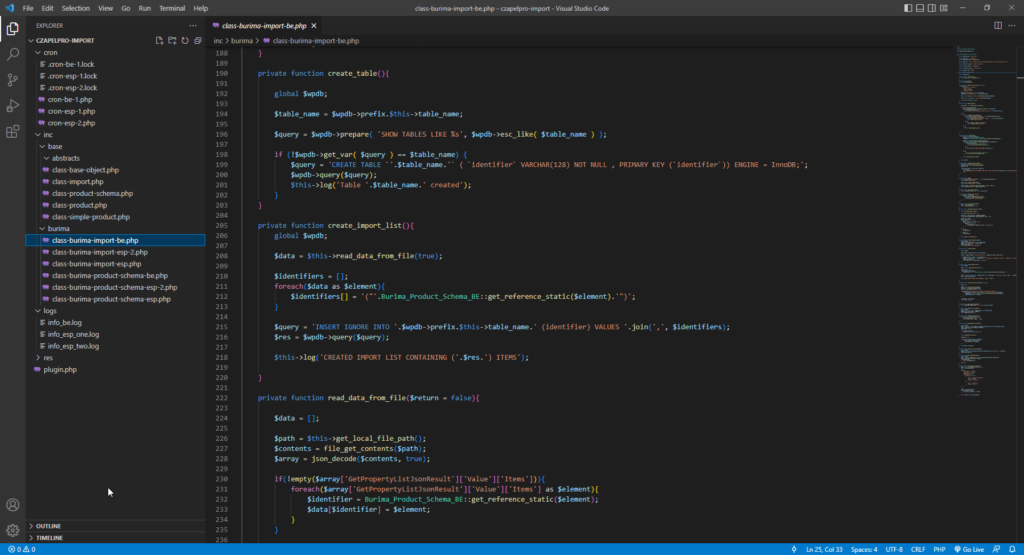
Task: Change encoding via UTF-8 indicator
Action: pos(893,549)
